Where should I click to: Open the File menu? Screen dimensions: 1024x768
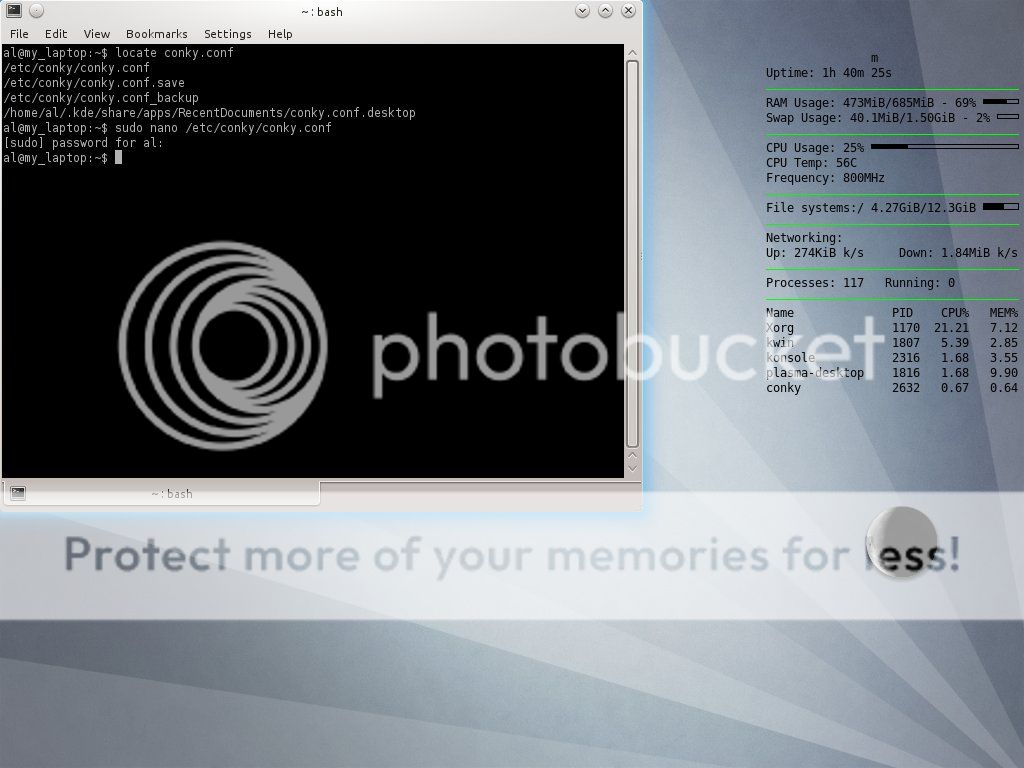(x=19, y=33)
